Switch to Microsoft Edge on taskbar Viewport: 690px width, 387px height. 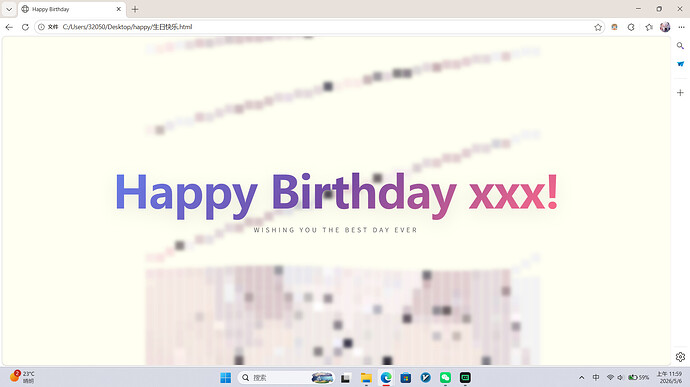386,377
